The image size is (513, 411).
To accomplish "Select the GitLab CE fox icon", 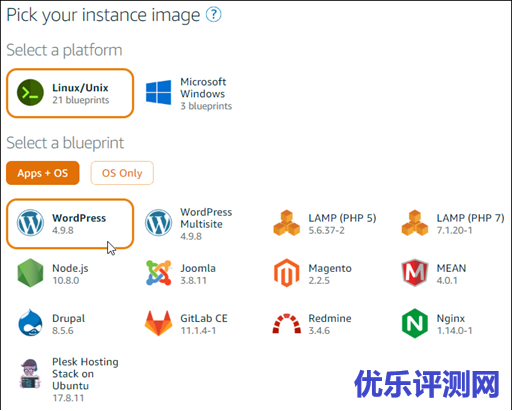I will tap(159, 323).
